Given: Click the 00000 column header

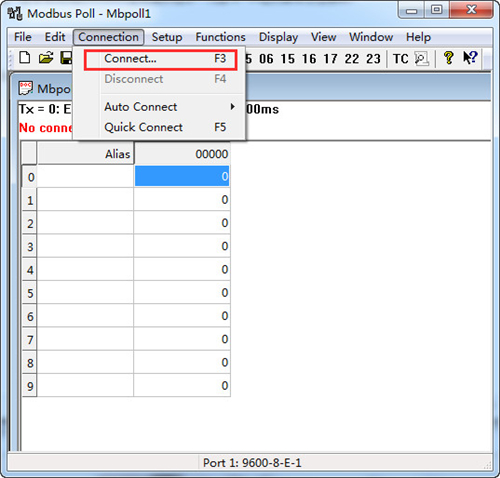Looking at the screenshot, I should 182,154.
